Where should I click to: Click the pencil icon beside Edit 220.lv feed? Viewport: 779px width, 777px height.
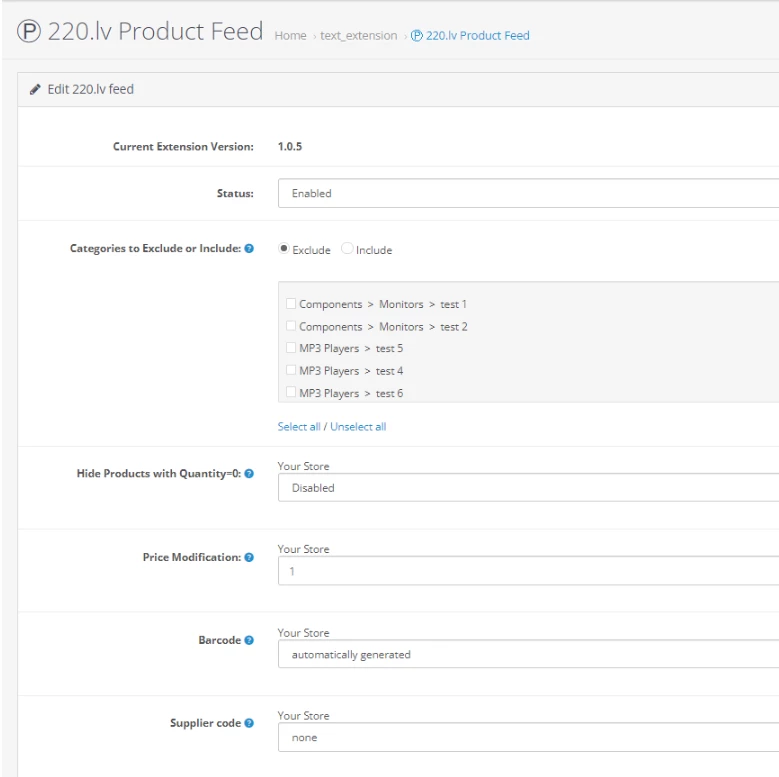click(x=35, y=90)
